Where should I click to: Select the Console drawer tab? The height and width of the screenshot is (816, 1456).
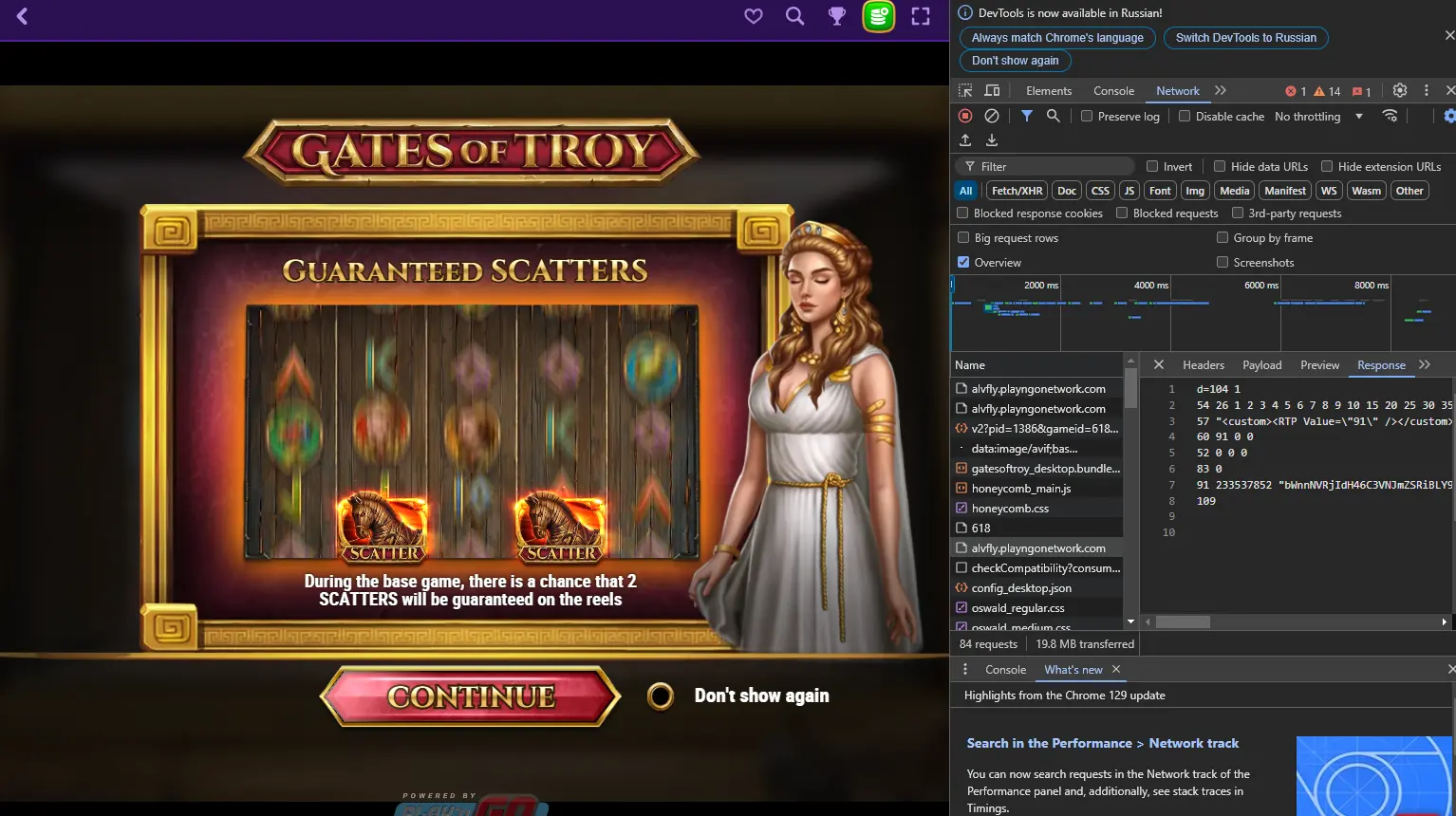(x=1005, y=669)
